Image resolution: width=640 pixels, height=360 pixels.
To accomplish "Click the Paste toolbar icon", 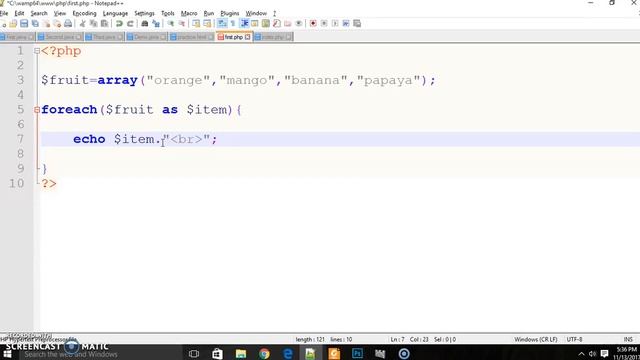I will click(104, 24).
